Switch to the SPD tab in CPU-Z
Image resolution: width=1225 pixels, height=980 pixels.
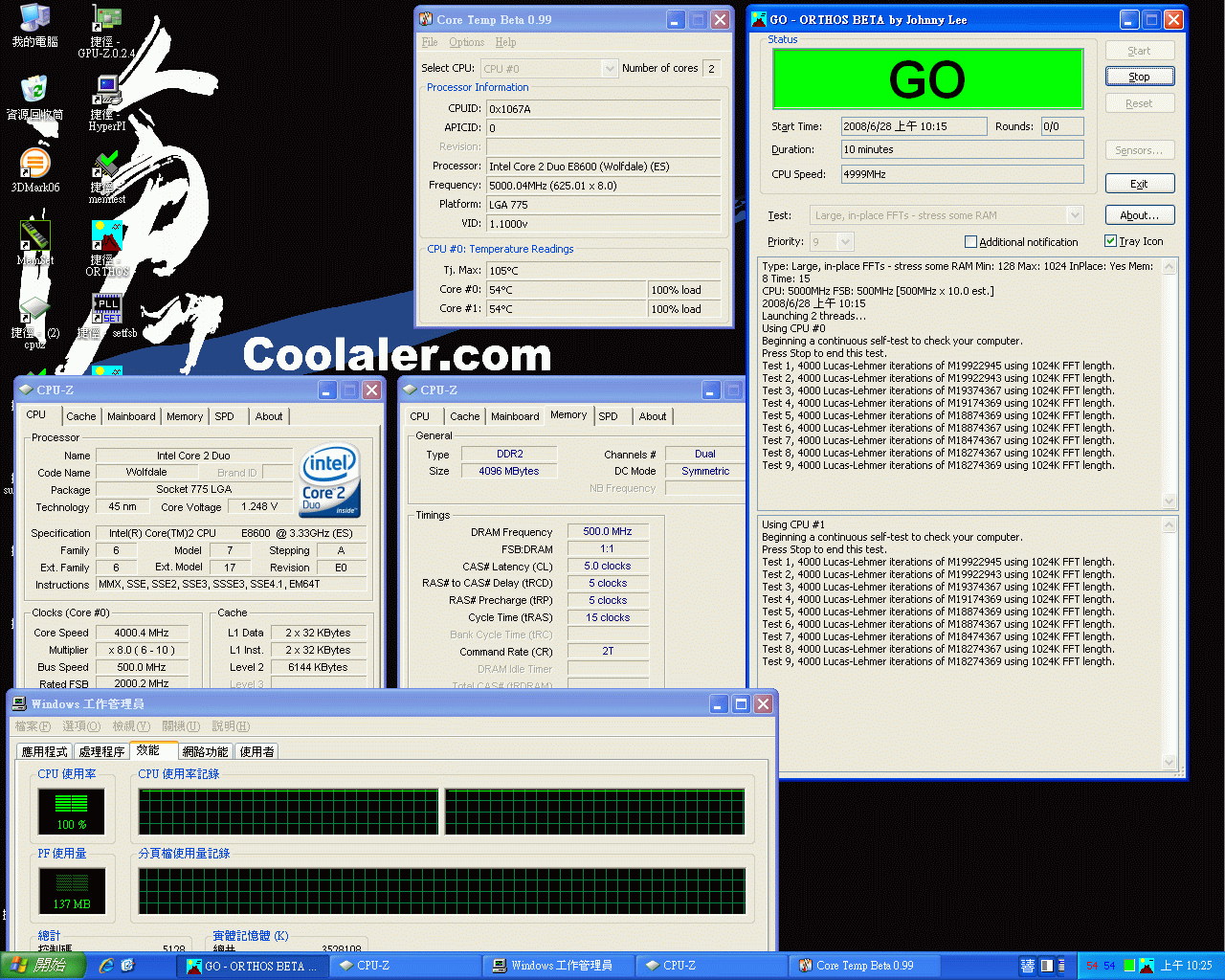pyautogui.click(x=227, y=416)
